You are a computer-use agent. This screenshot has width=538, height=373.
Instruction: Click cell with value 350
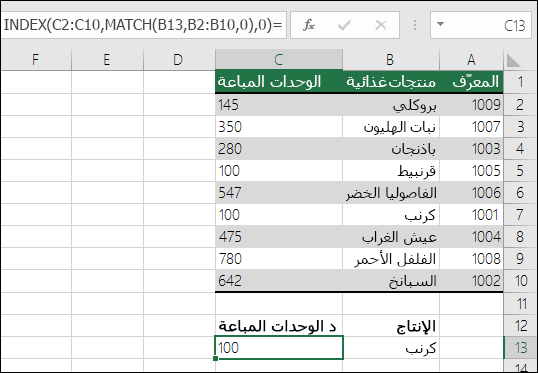pos(279,127)
